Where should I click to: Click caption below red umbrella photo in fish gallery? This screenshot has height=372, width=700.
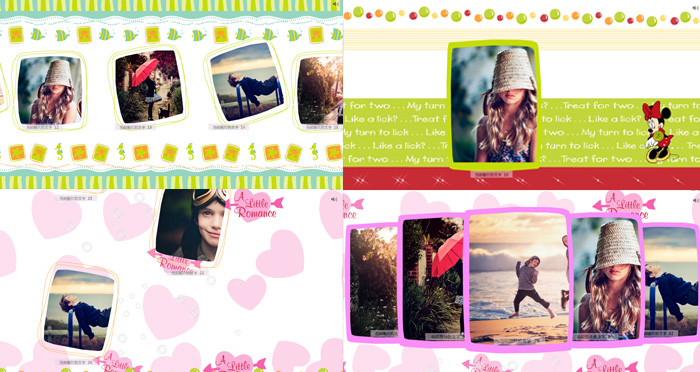coord(136,127)
